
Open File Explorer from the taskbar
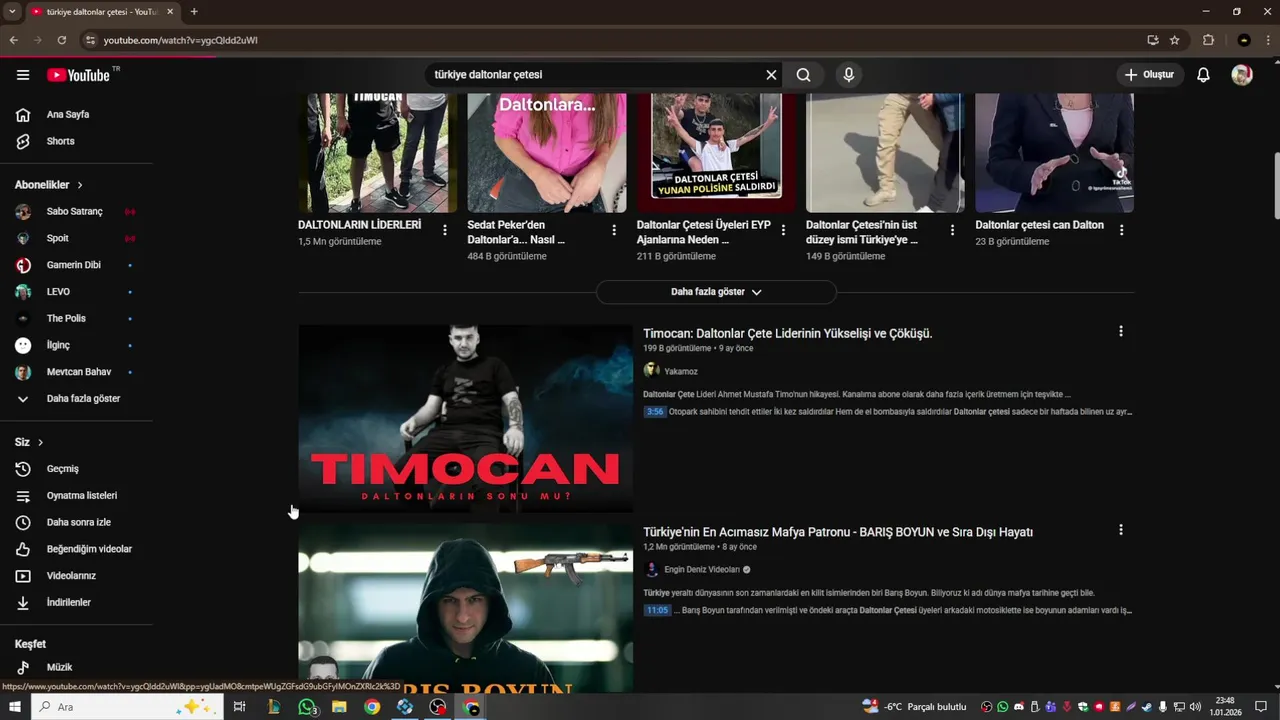click(x=339, y=707)
